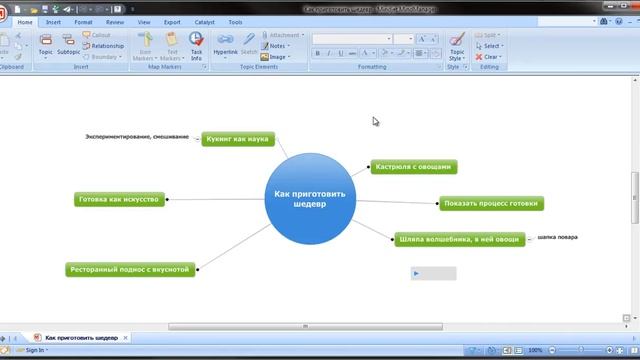Open the Review ribbon tab
The image size is (640, 360).
point(115,22)
